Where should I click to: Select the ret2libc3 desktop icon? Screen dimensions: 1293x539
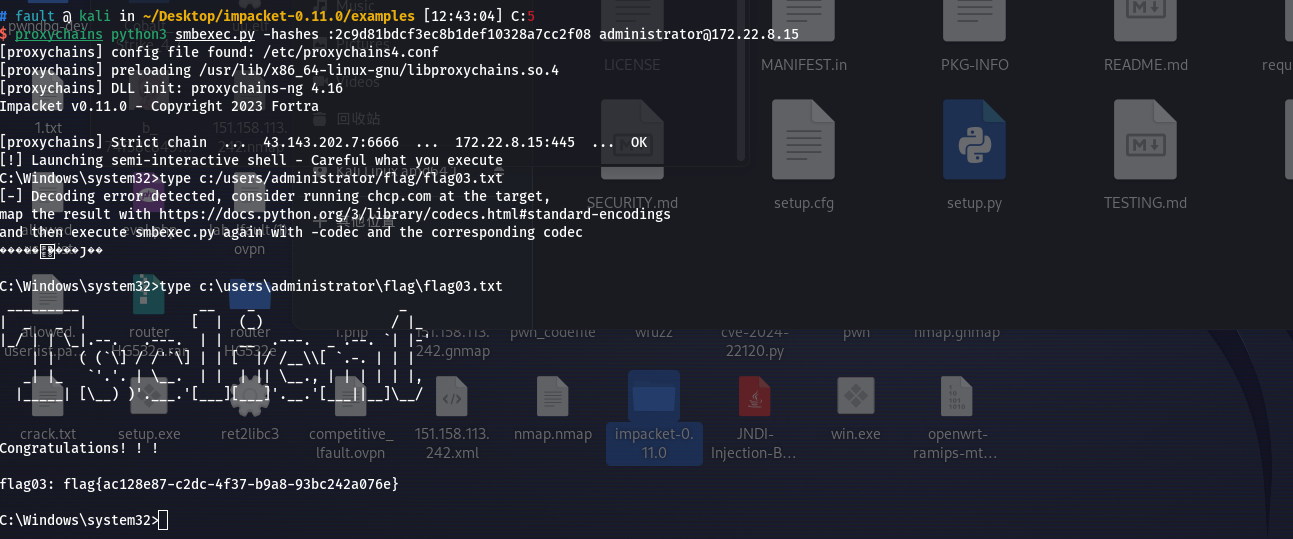point(250,396)
